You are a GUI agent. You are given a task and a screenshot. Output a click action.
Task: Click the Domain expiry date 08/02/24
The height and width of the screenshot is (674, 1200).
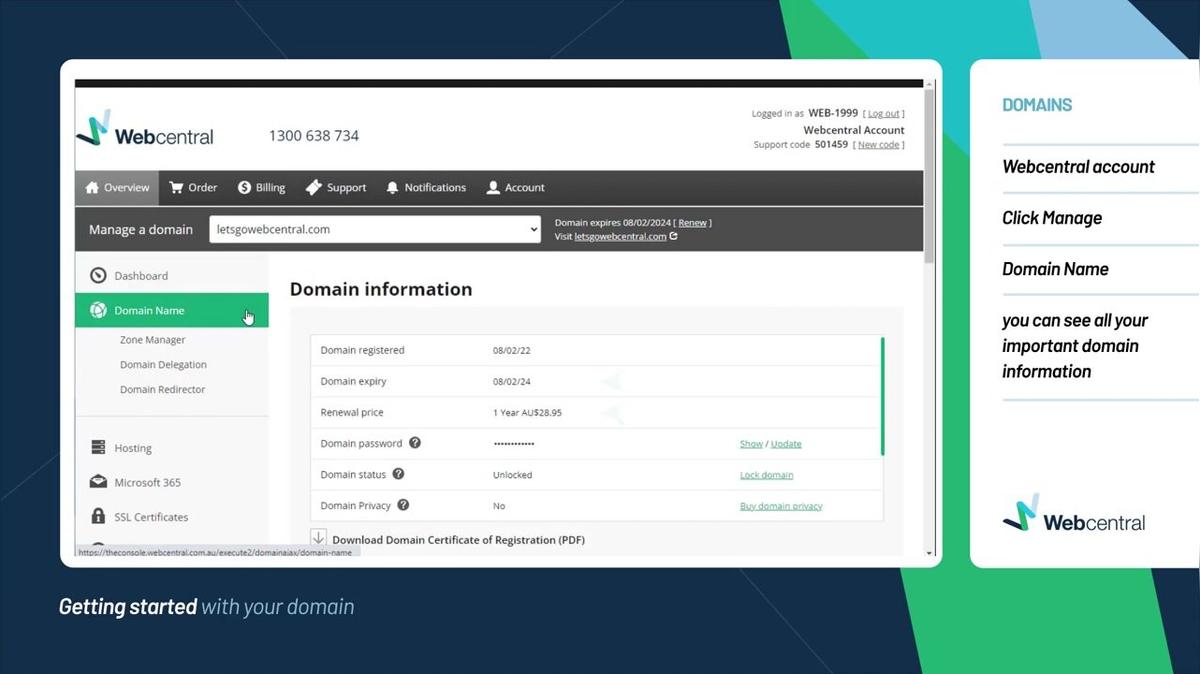[512, 381]
